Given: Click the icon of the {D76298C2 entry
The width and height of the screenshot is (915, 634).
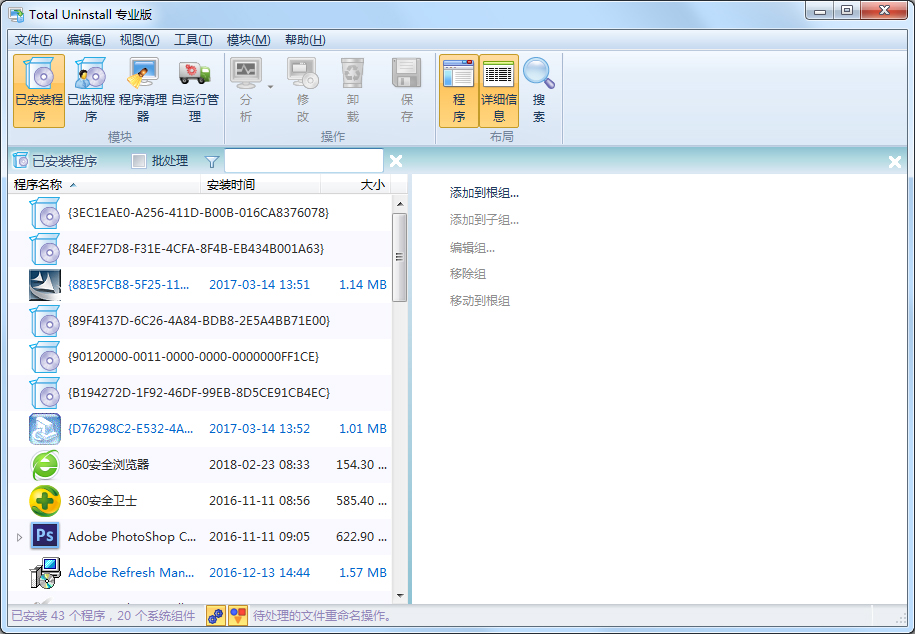Looking at the screenshot, I should [45, 429].
